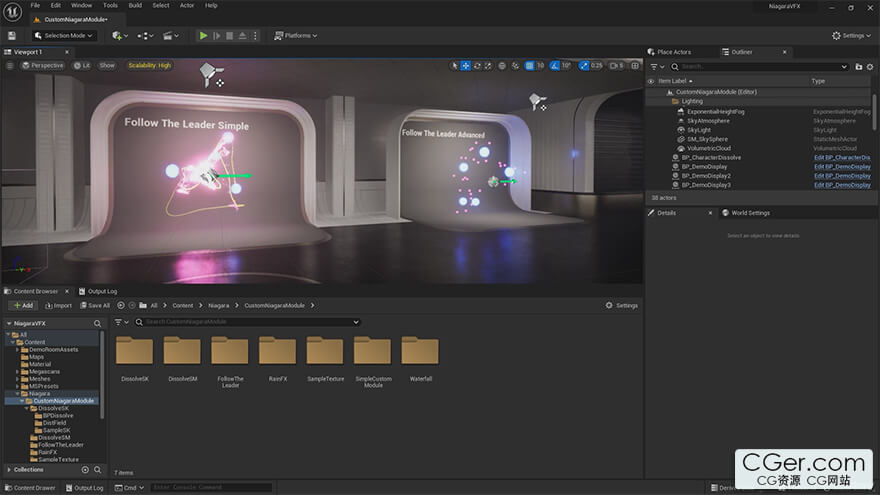
Task: Toggle the Outliner visibility eye column
Action: point(651,81)
